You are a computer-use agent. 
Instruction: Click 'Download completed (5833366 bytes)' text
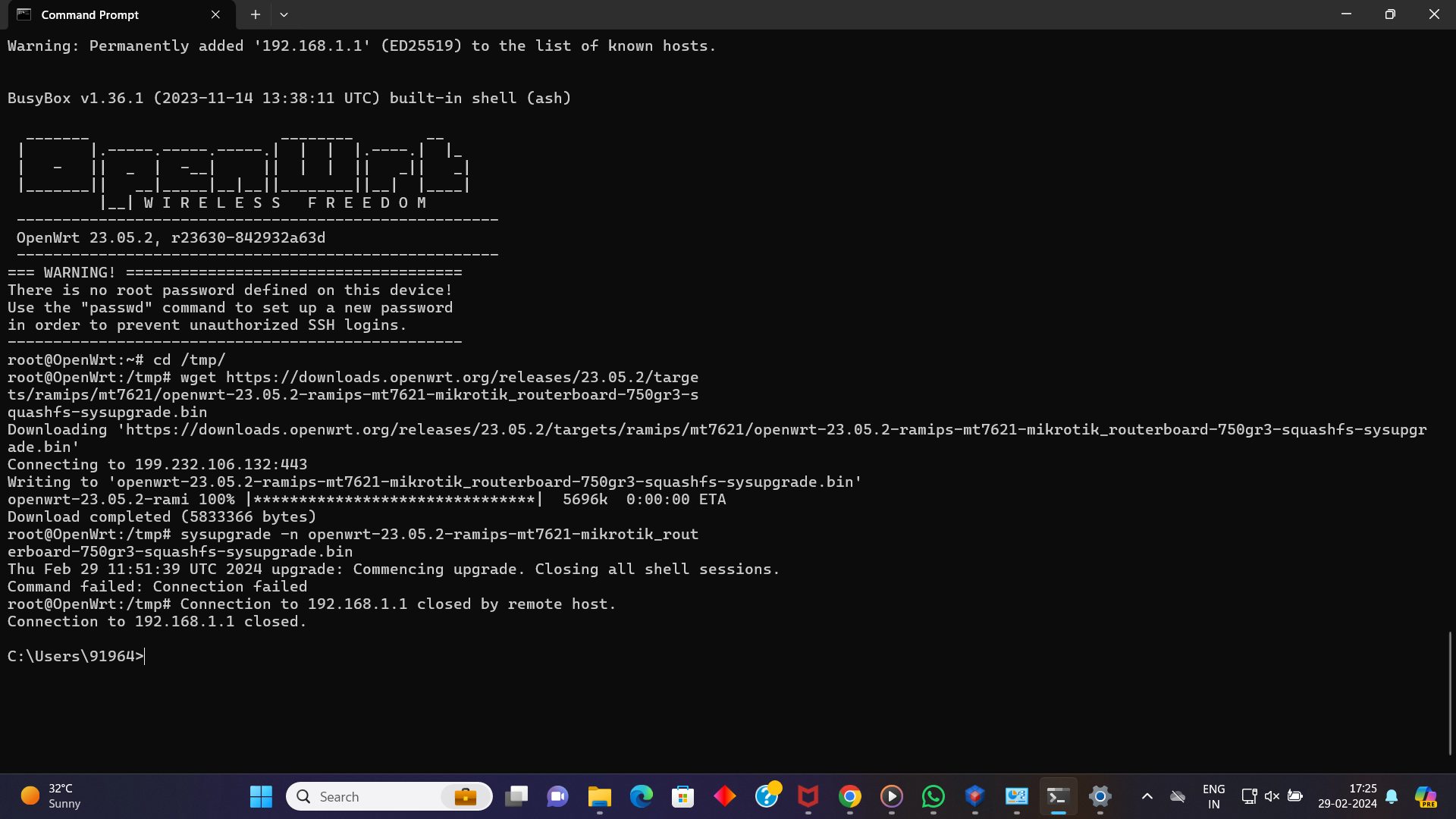[162, 516]
